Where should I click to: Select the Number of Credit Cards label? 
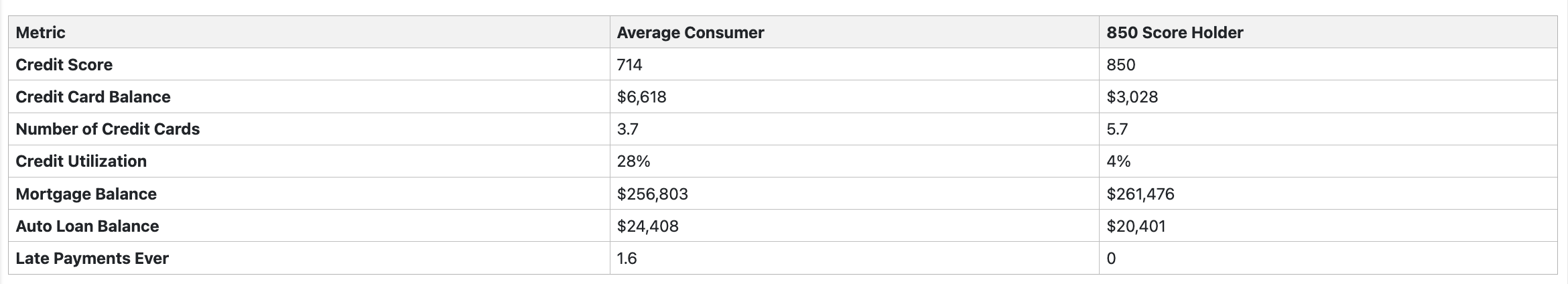108,129
